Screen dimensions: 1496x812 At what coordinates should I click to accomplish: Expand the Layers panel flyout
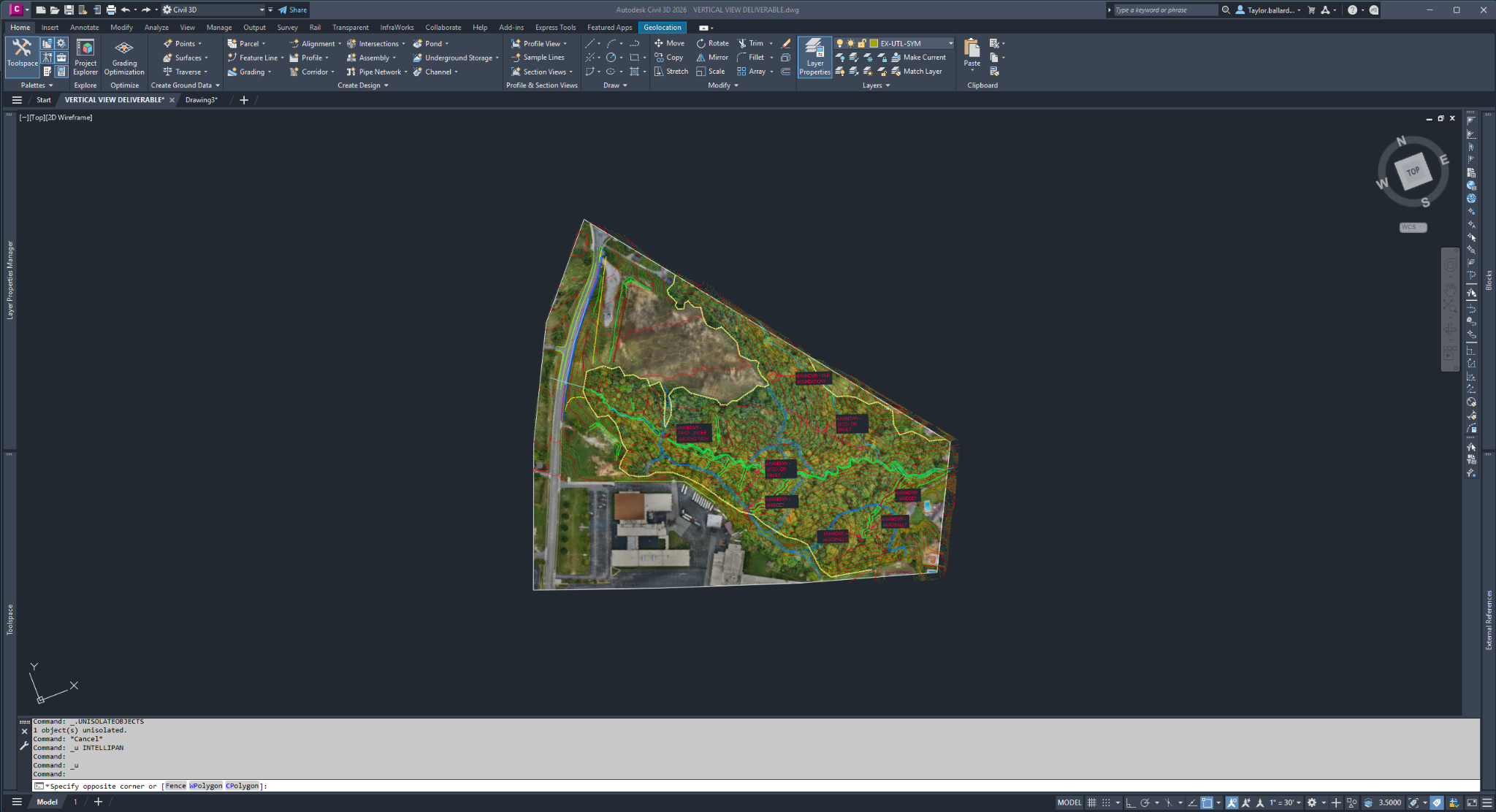pos(876,85)
